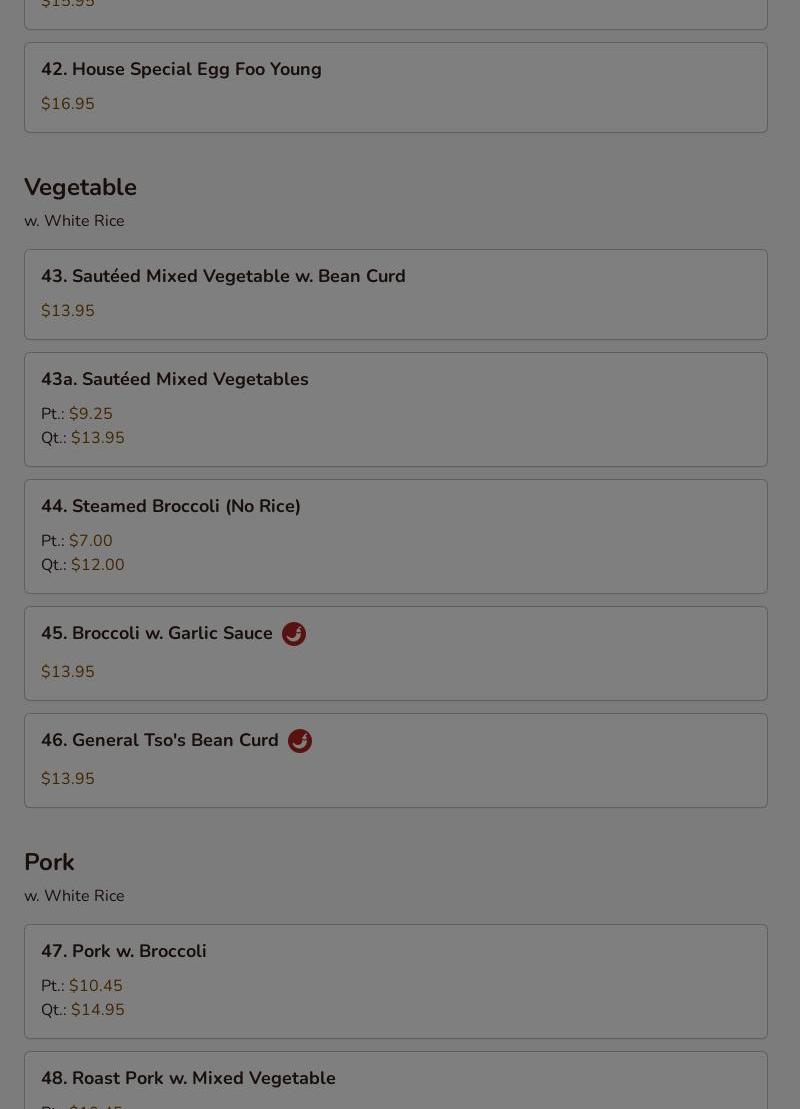This screenshot has height=1109, width=800.
Task: Click $10.45 pint price for Pork w. Broccoli
Action: pos(96,986)
